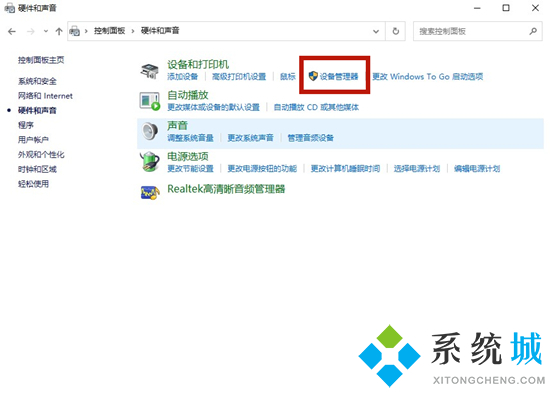550x398 pixels.
Task: Open 程序 category in sidebar
Action: [x=26, y=125]
